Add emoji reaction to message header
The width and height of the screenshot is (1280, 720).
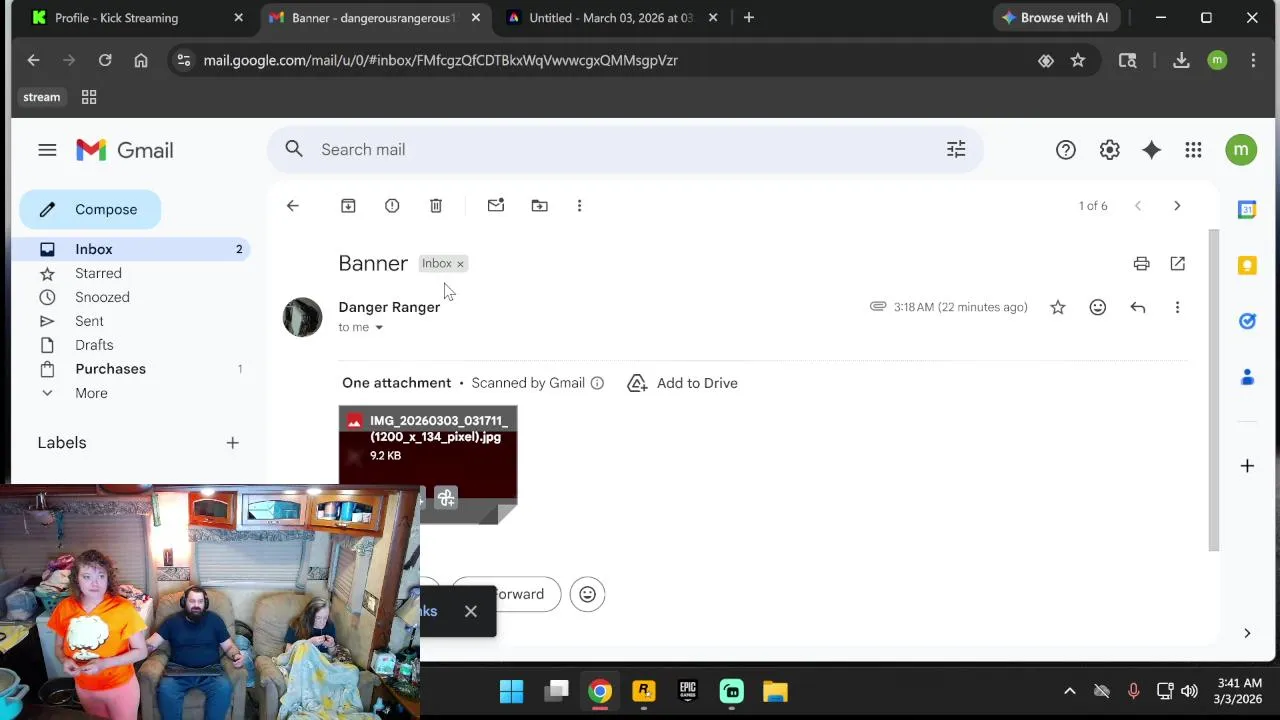[x=1098, y=307]
